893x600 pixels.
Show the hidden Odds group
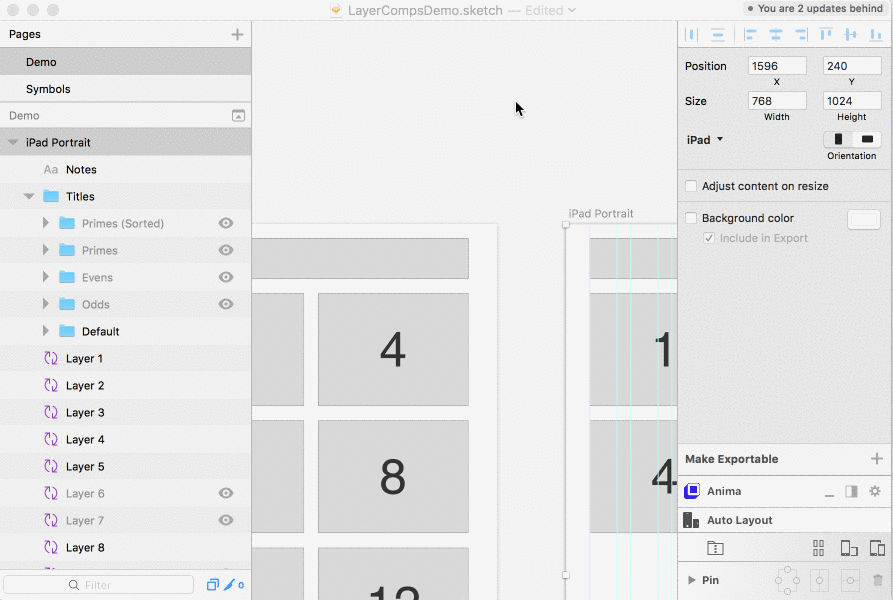226,304
